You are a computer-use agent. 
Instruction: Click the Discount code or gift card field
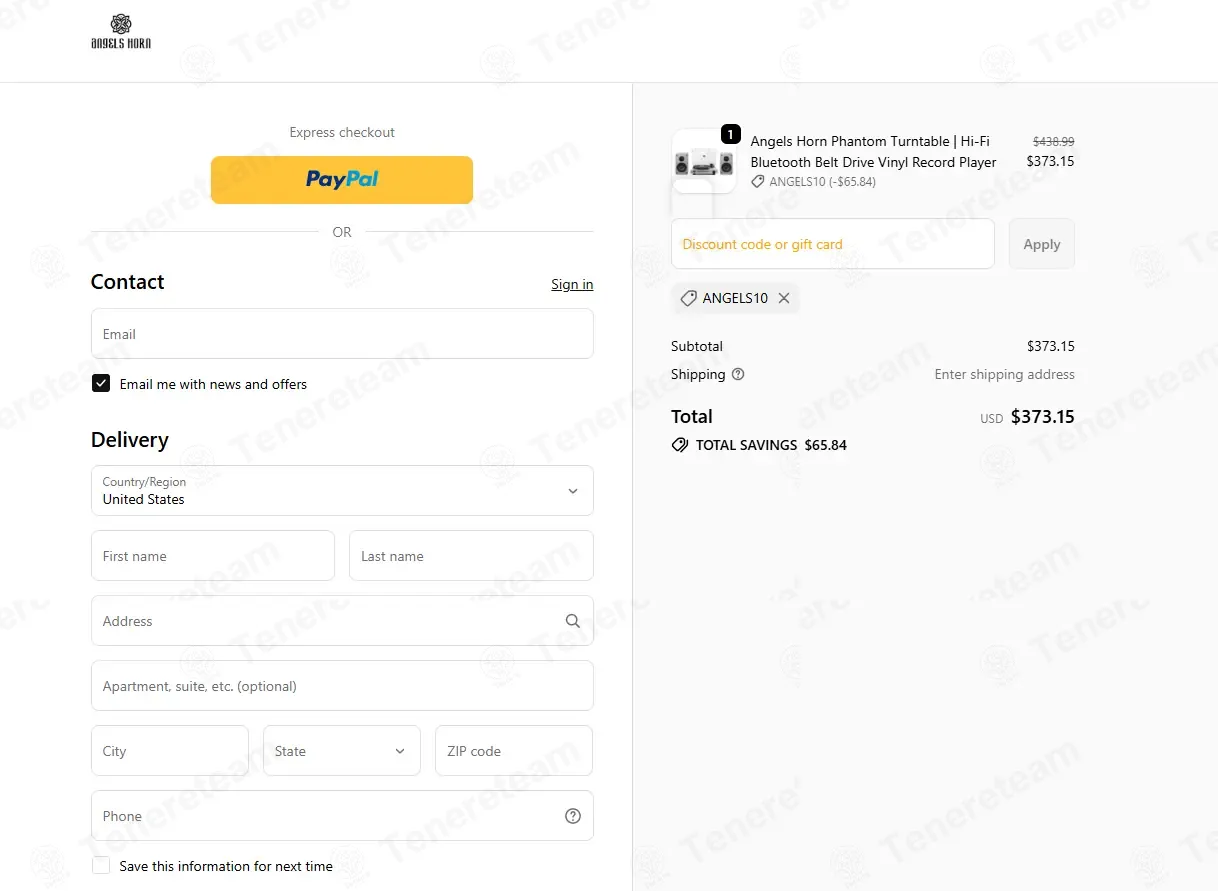833,244
